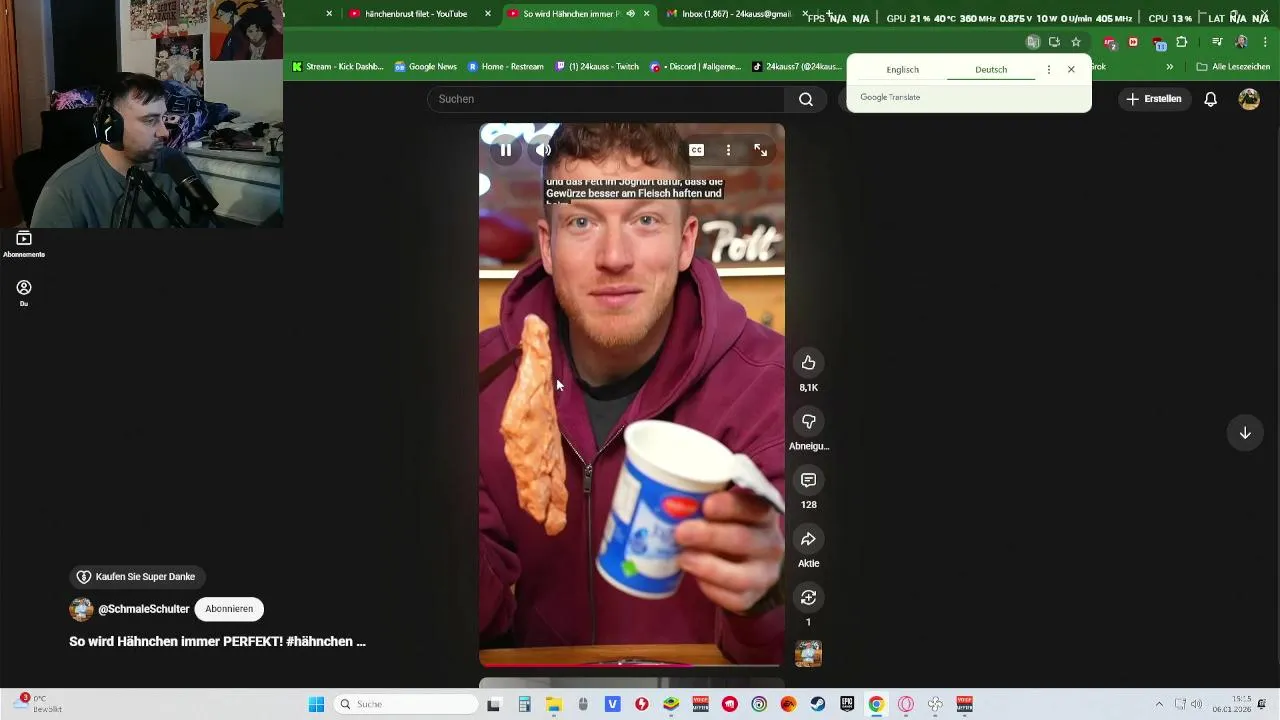Screen dimensions: 1280x720
Task: Open the YouTube account avatar menu
Action: pyautogui.click(x=1249, y=99)
